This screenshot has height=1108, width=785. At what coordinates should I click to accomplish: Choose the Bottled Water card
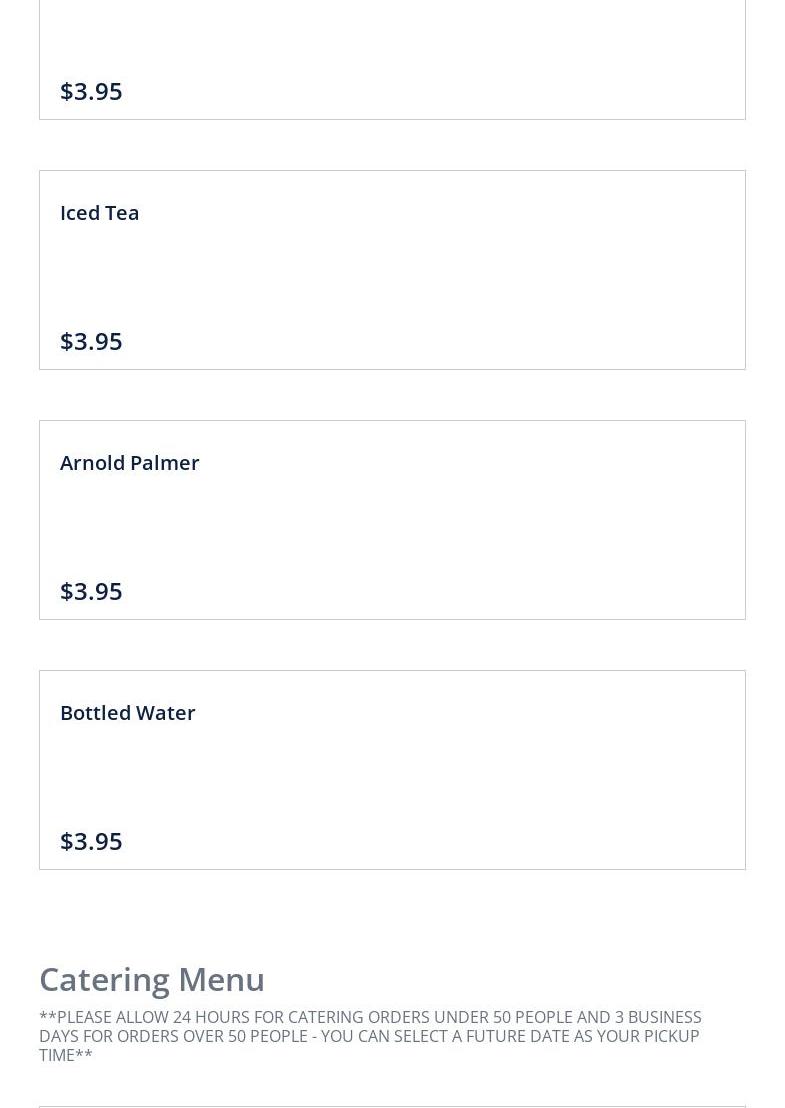(392, 770)
